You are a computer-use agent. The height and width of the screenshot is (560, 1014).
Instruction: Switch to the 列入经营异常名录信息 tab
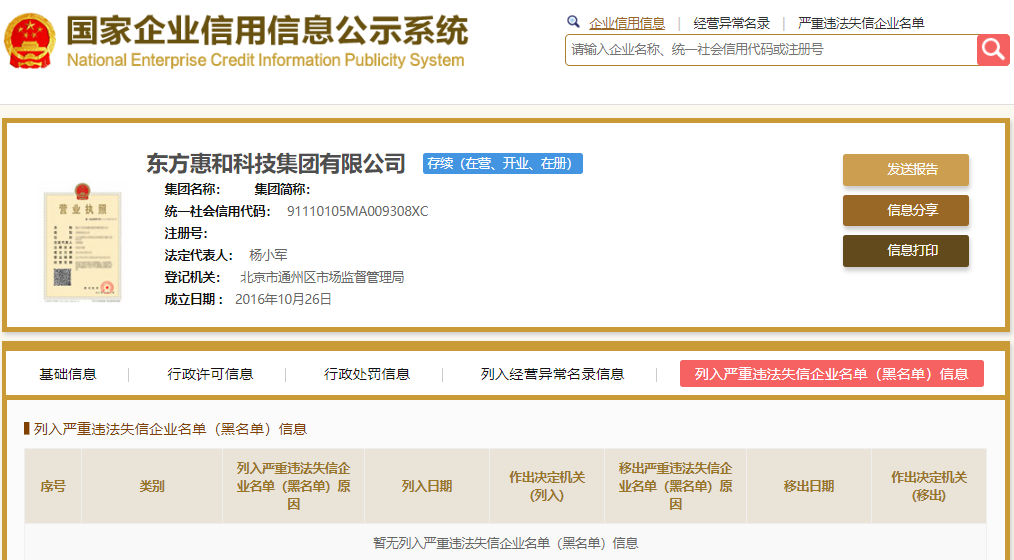[552, 374]
